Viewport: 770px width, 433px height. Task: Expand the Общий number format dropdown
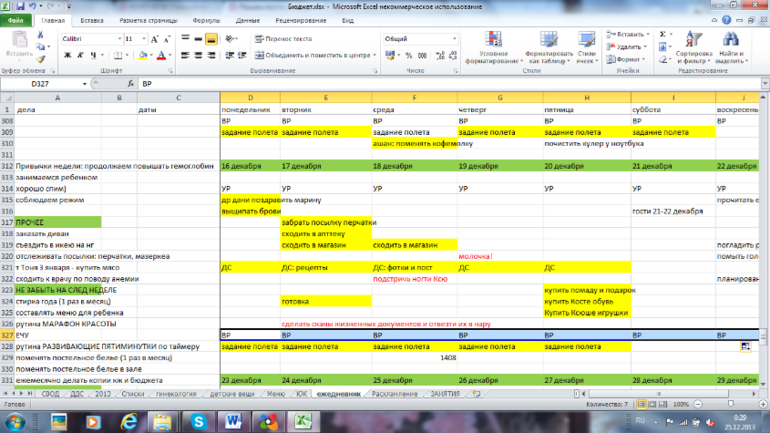pyautogui.click(x=454, y=39)
